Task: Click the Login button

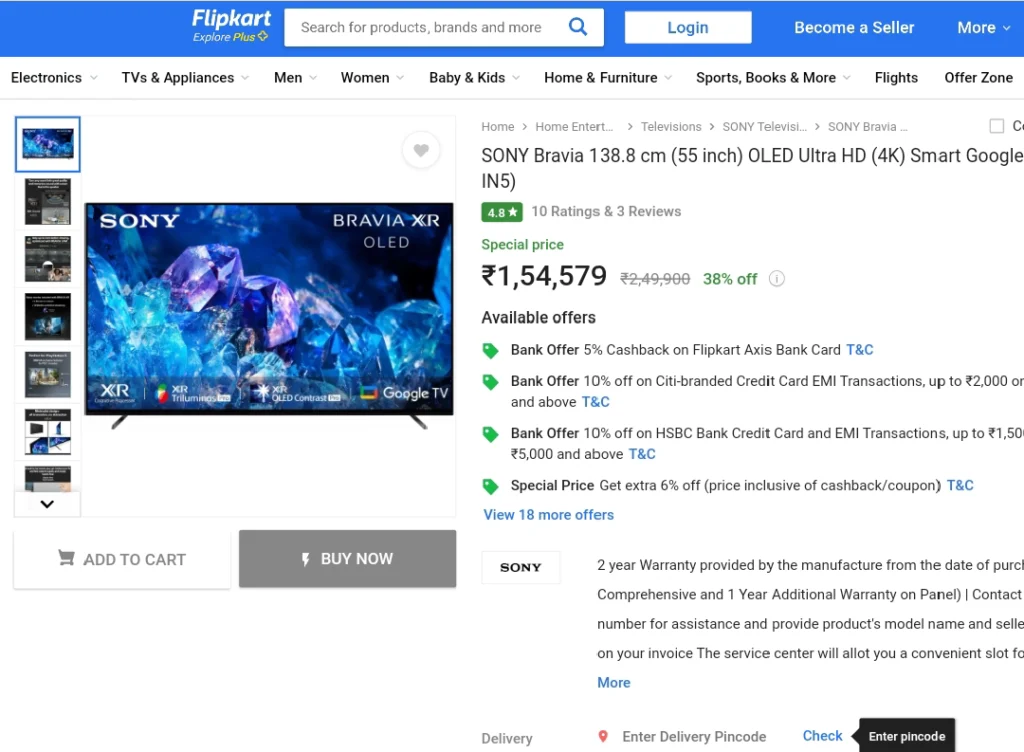Action: pyautogui.click(x=688, y=27)
